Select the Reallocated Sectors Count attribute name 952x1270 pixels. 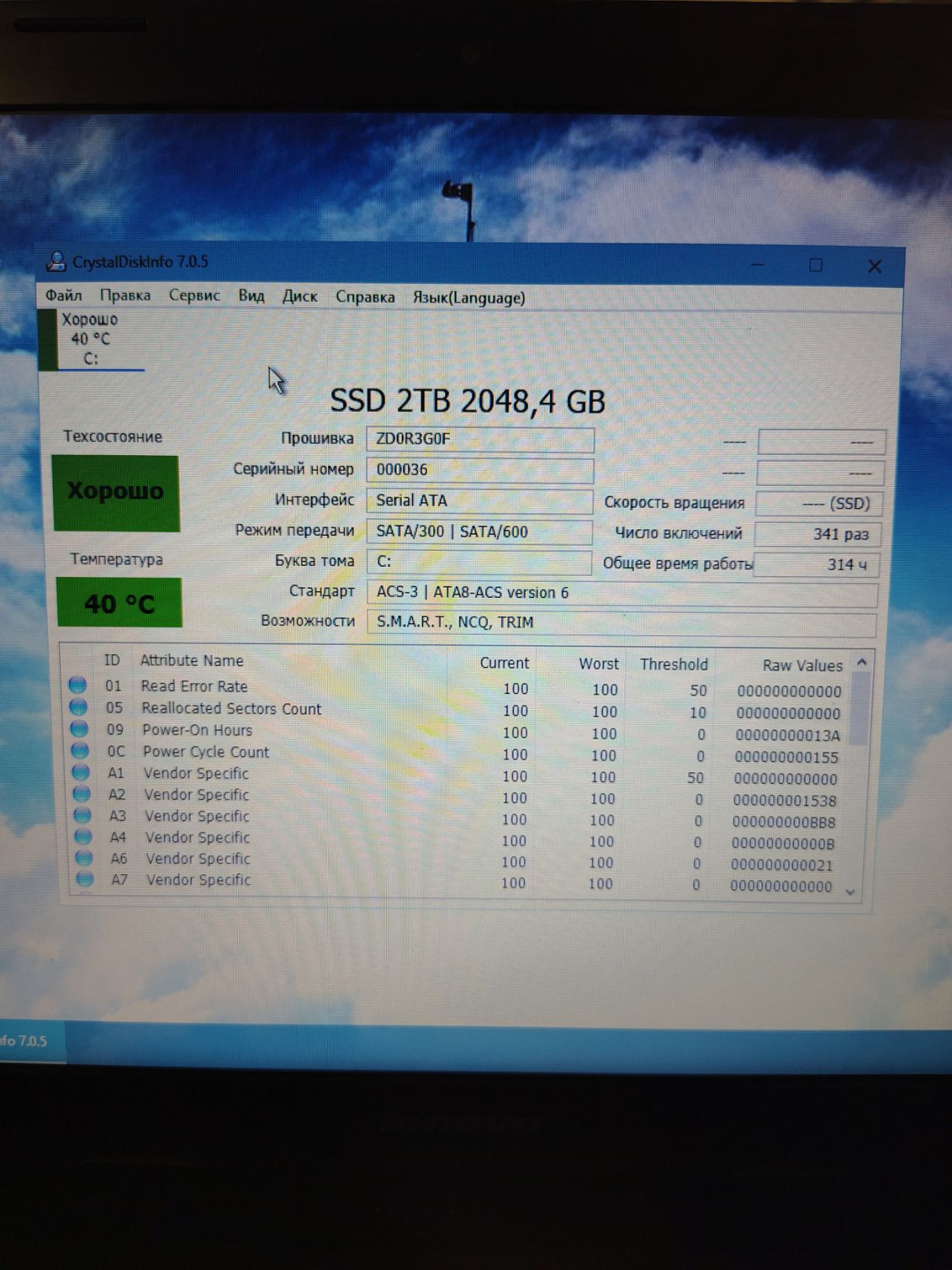231,708
